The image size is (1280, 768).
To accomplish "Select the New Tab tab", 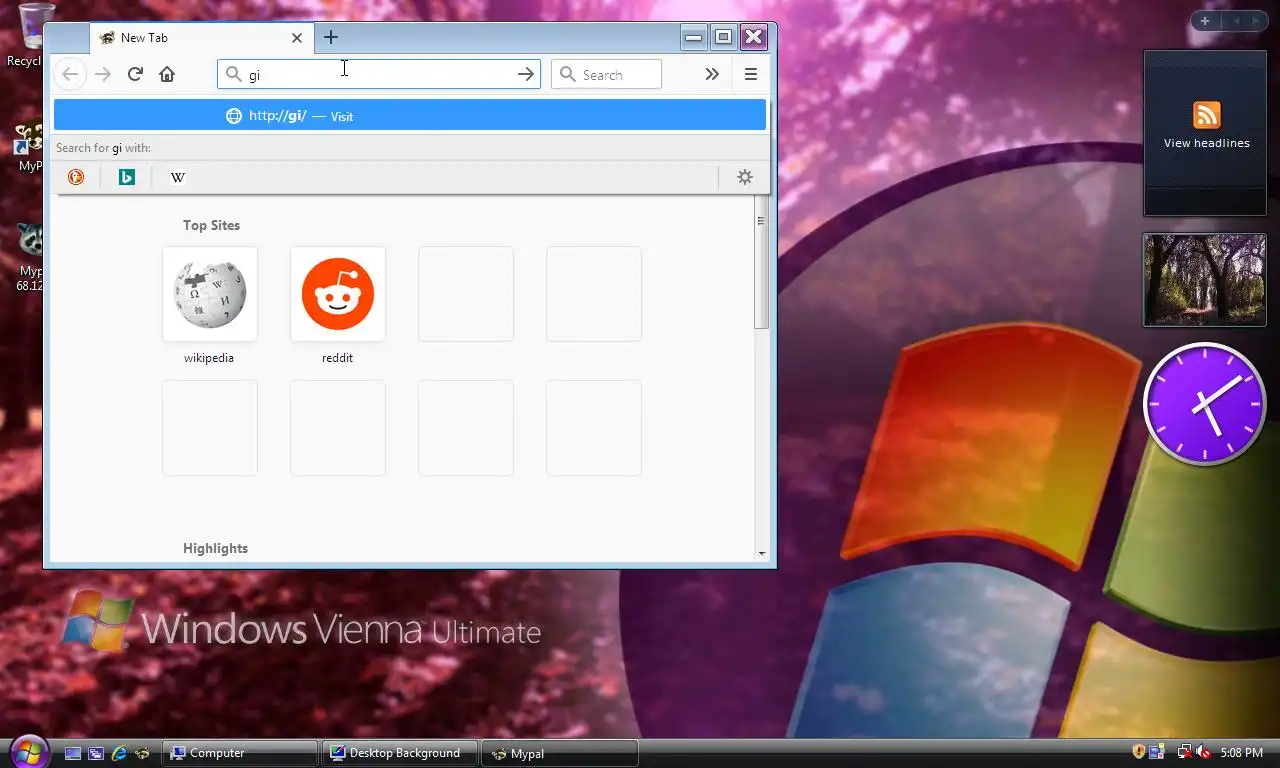I will tap(202, 38).
